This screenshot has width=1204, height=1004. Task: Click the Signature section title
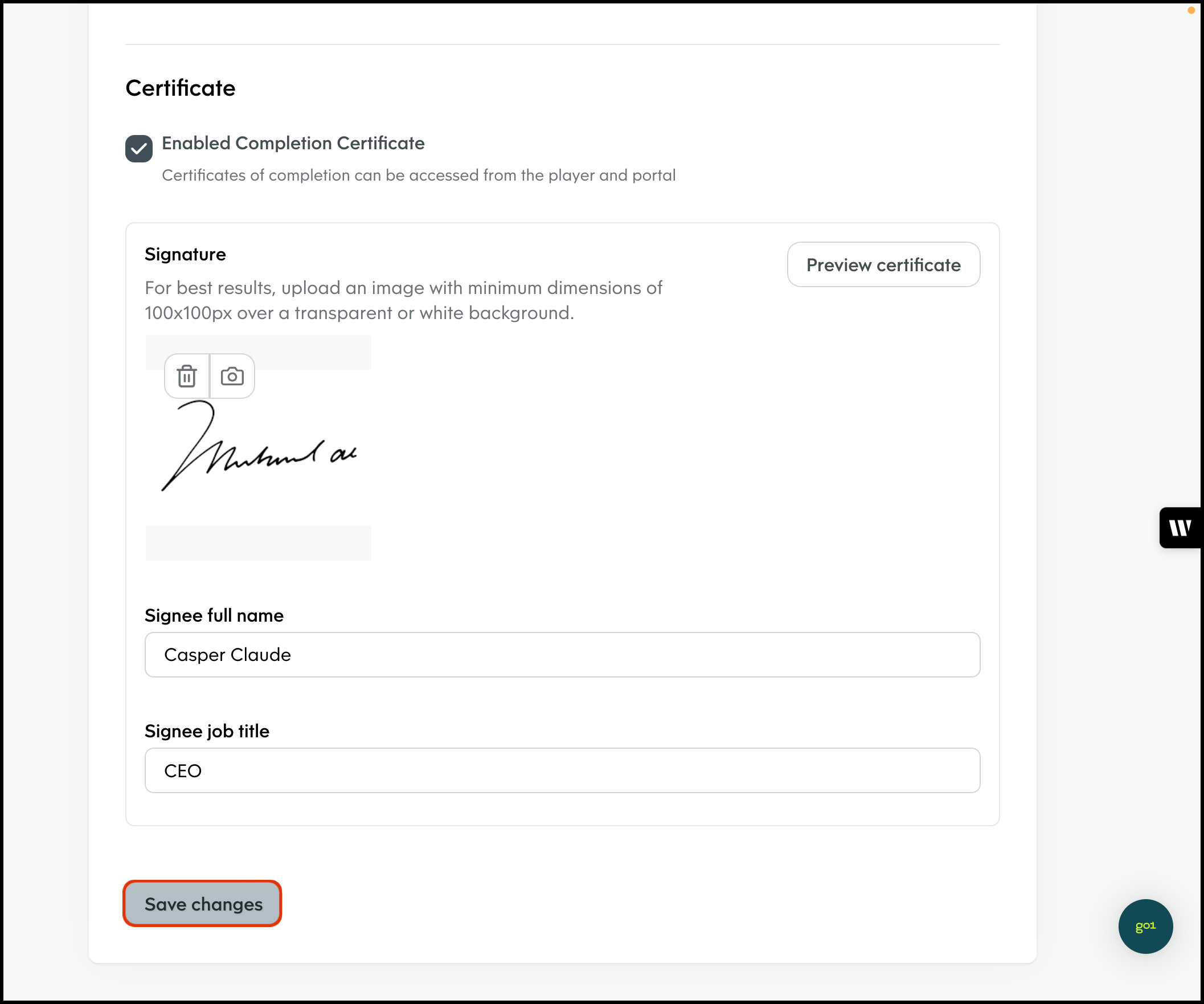pos(185,254)
